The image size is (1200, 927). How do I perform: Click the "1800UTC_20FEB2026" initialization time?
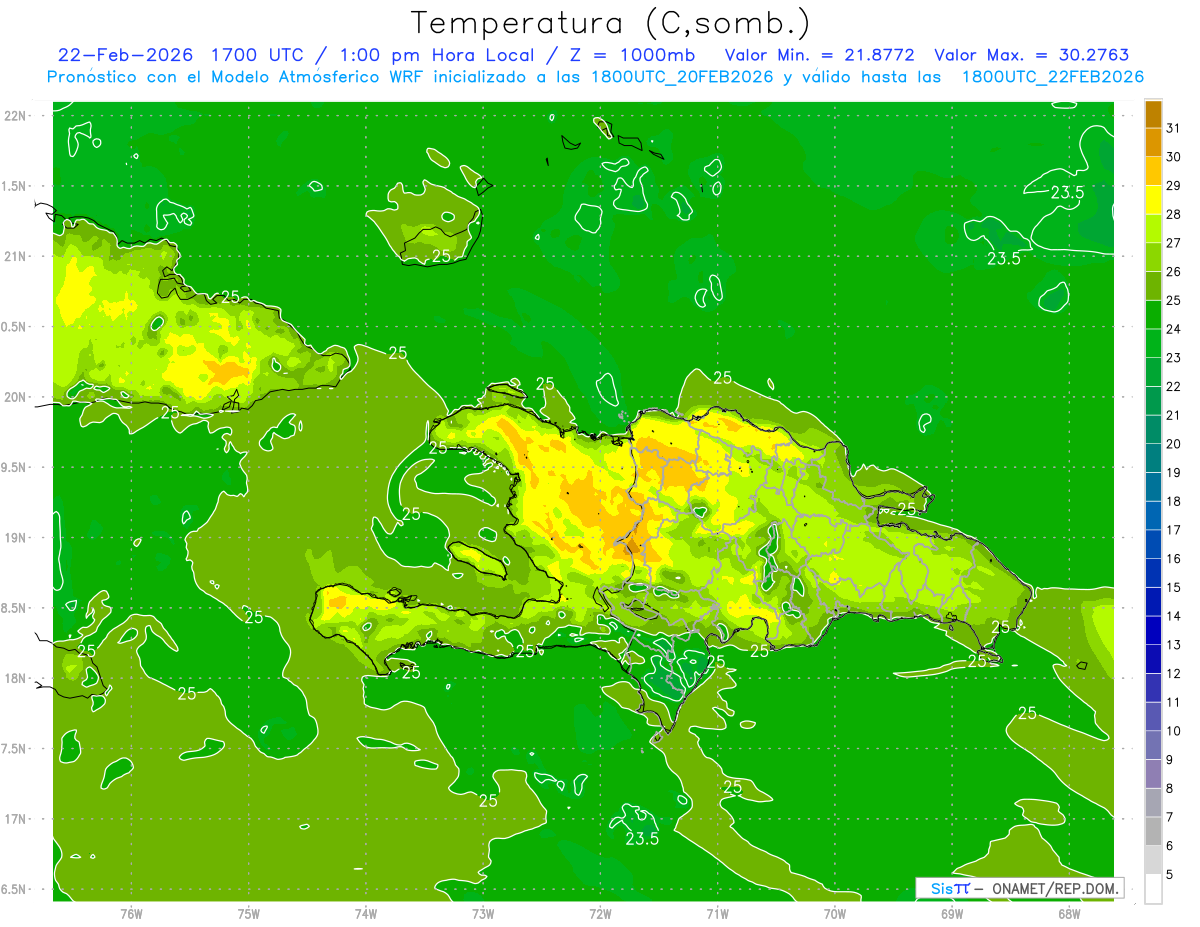682,77
